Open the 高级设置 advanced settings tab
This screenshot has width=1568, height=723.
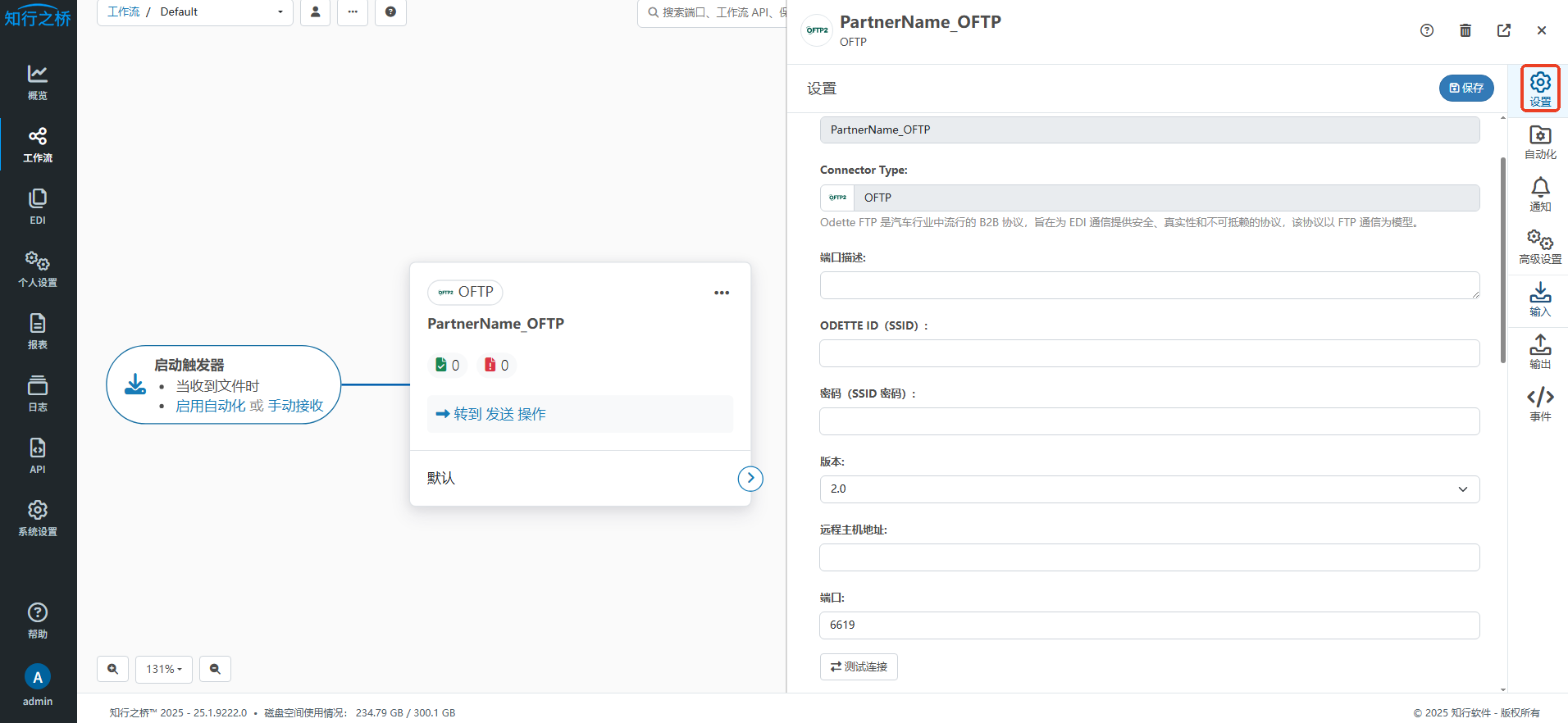click(x=1539, y=247)
